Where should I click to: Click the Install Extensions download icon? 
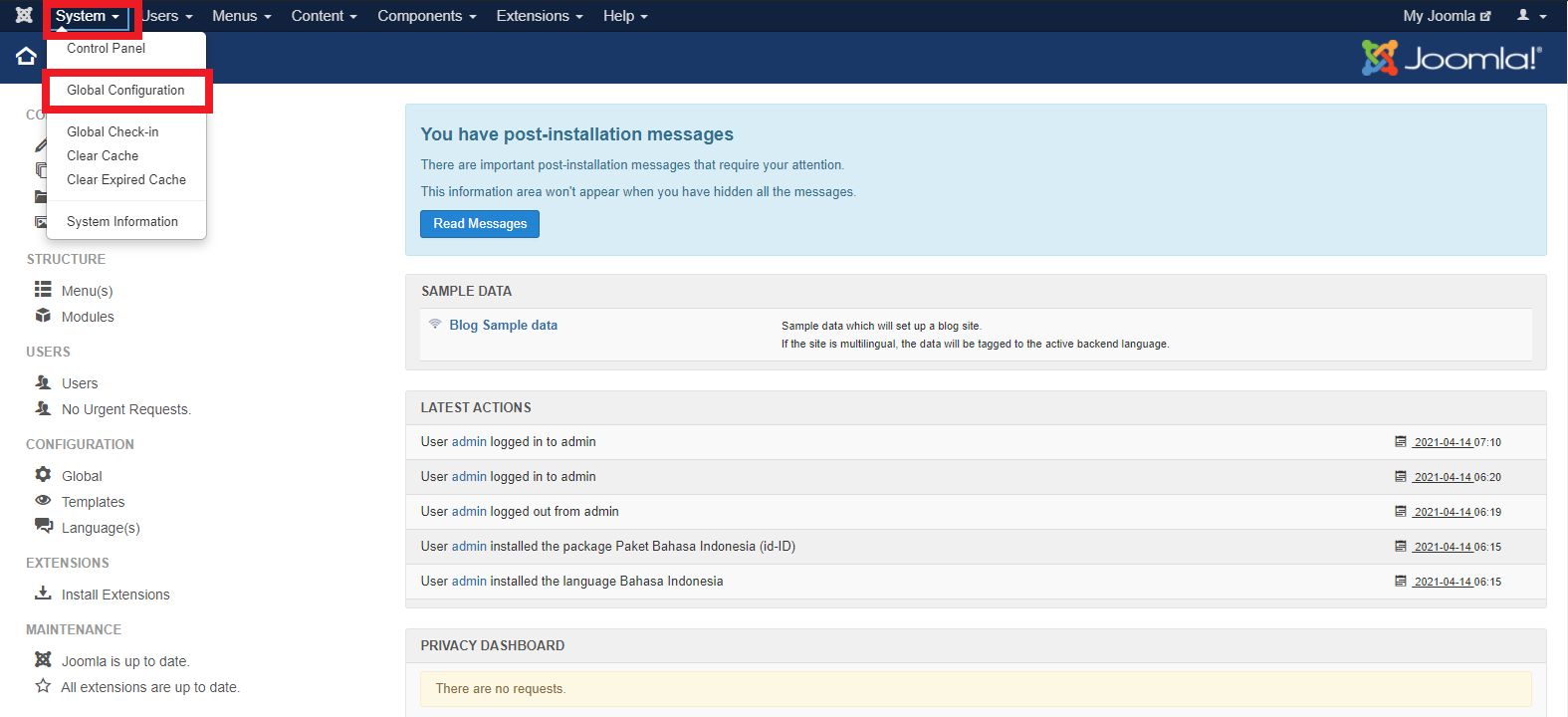pyautogui.click(x=43, y=594)
